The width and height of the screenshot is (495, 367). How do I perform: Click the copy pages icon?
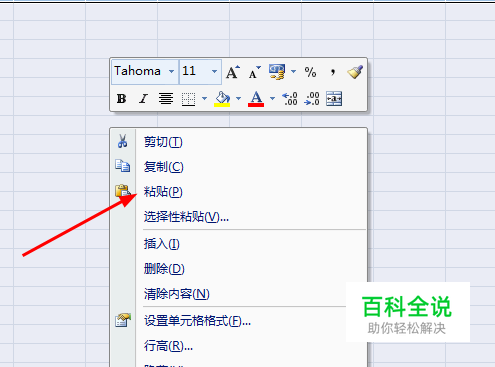click(x=123, y=166)
